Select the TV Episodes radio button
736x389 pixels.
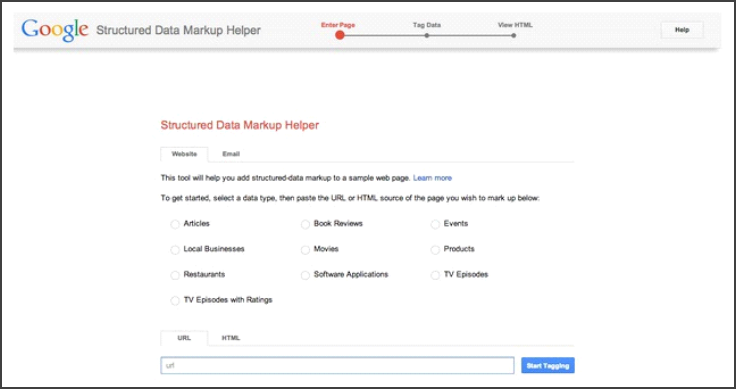[435, 275]
